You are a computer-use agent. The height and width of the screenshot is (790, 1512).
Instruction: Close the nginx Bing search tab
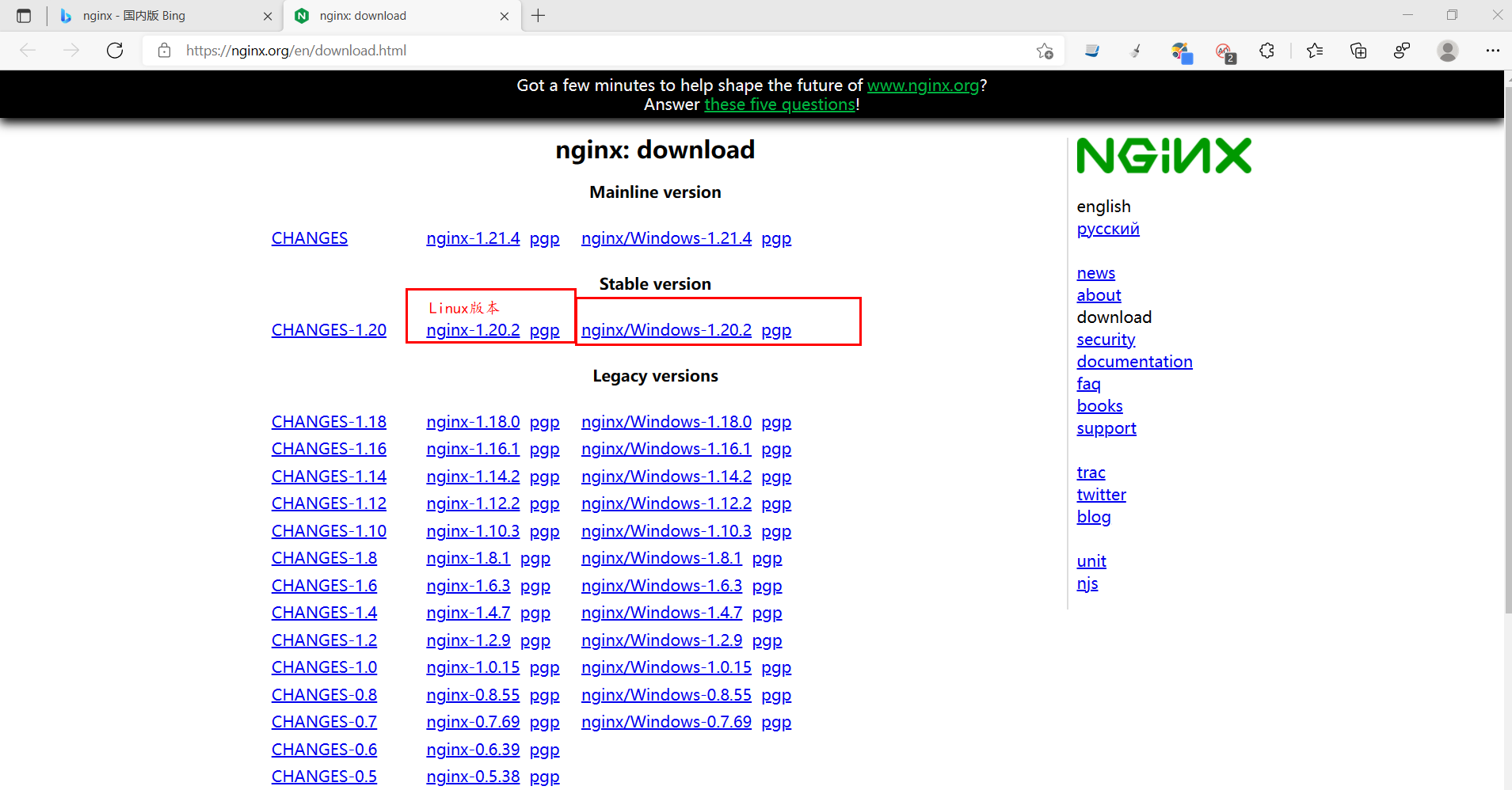click(x=268, y=16)
